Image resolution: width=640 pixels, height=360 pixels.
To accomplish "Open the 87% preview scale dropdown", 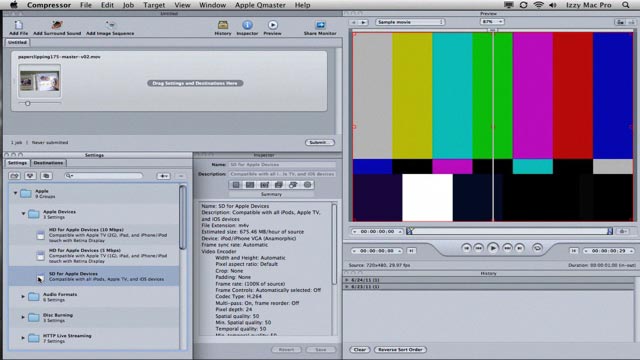I will tap(492, 22).
